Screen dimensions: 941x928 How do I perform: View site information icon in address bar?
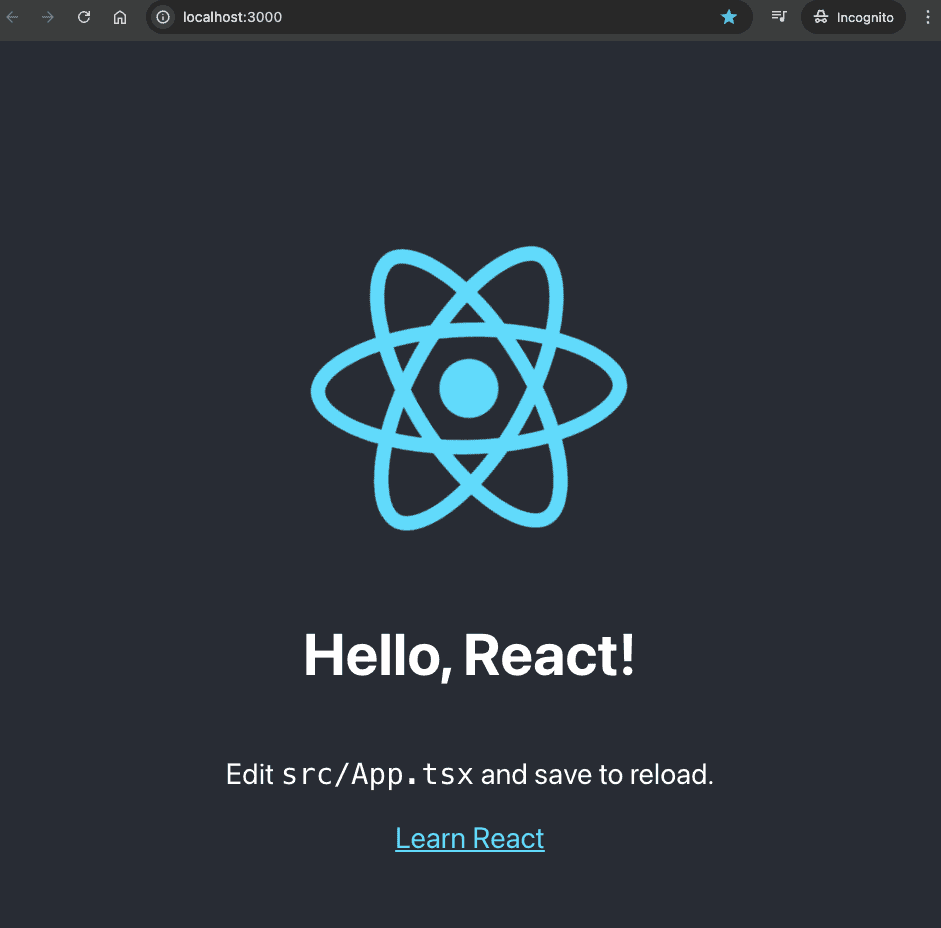click(163, 17)
